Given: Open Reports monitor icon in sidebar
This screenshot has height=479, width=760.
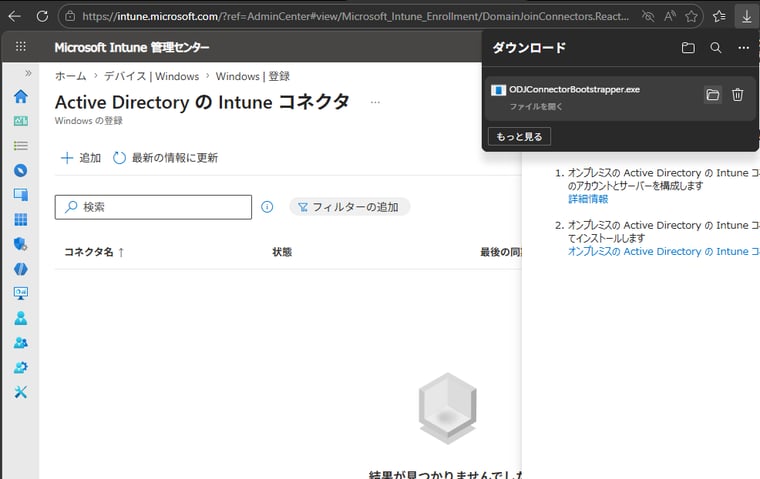Looking at the screenshot, I should [21, 293].
